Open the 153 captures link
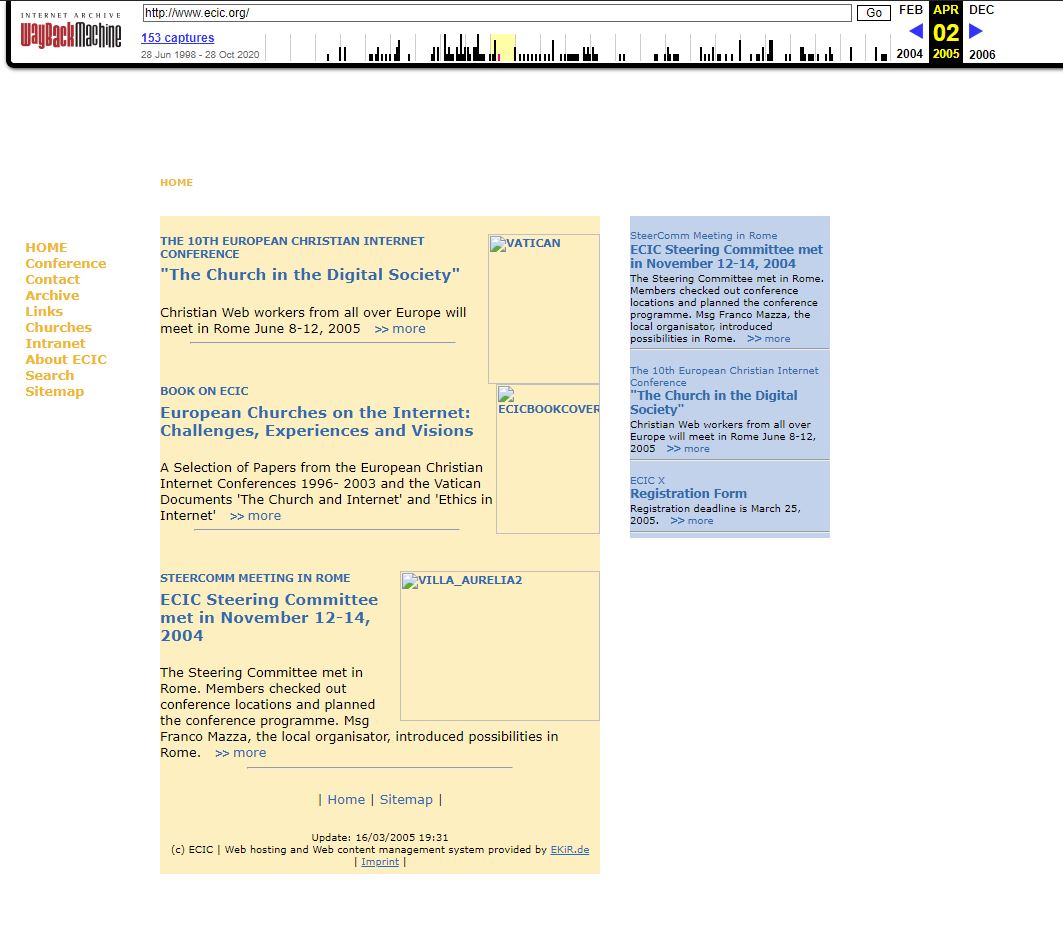The image size is (1063, 936). coord(177,38)
